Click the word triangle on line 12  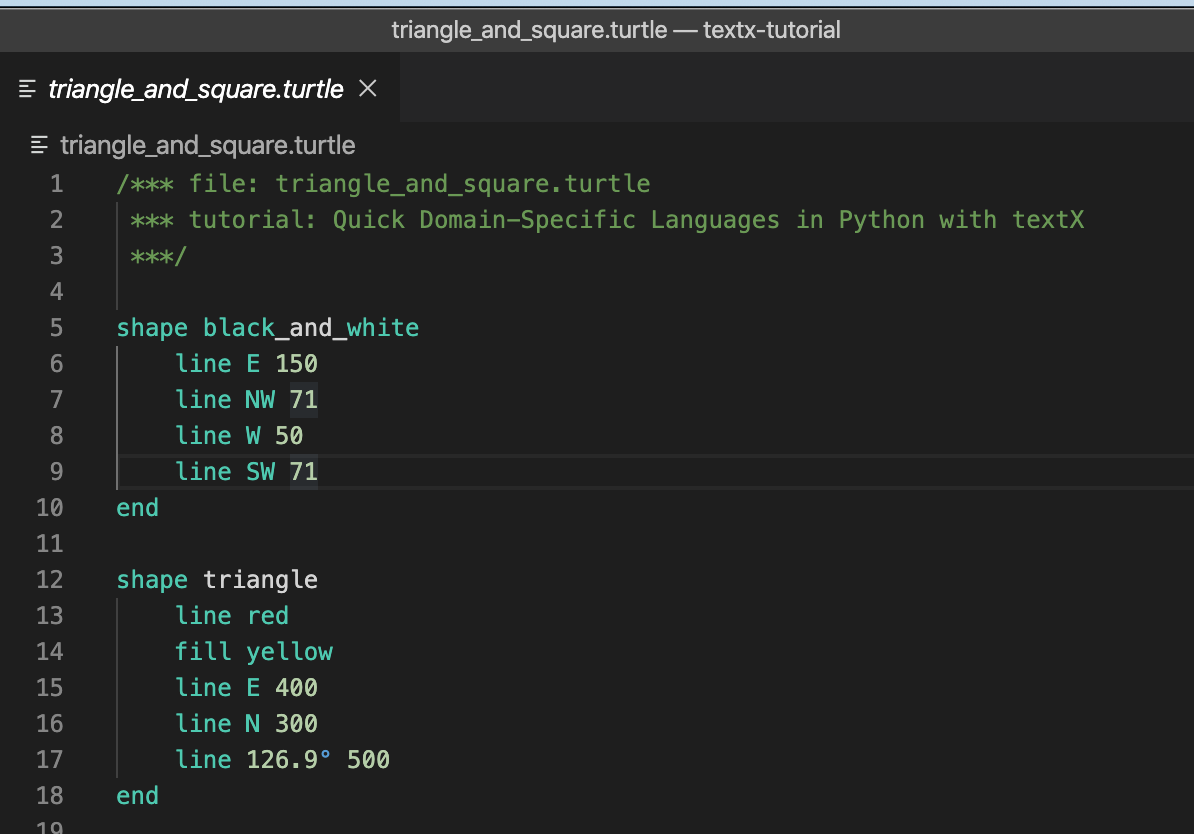point(260,580)
